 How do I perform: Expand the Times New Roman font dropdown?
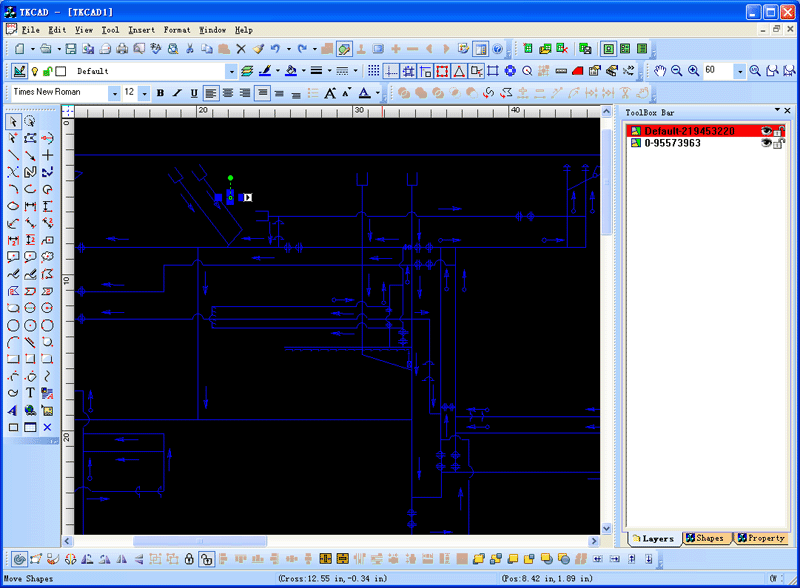tap(113, 93)
